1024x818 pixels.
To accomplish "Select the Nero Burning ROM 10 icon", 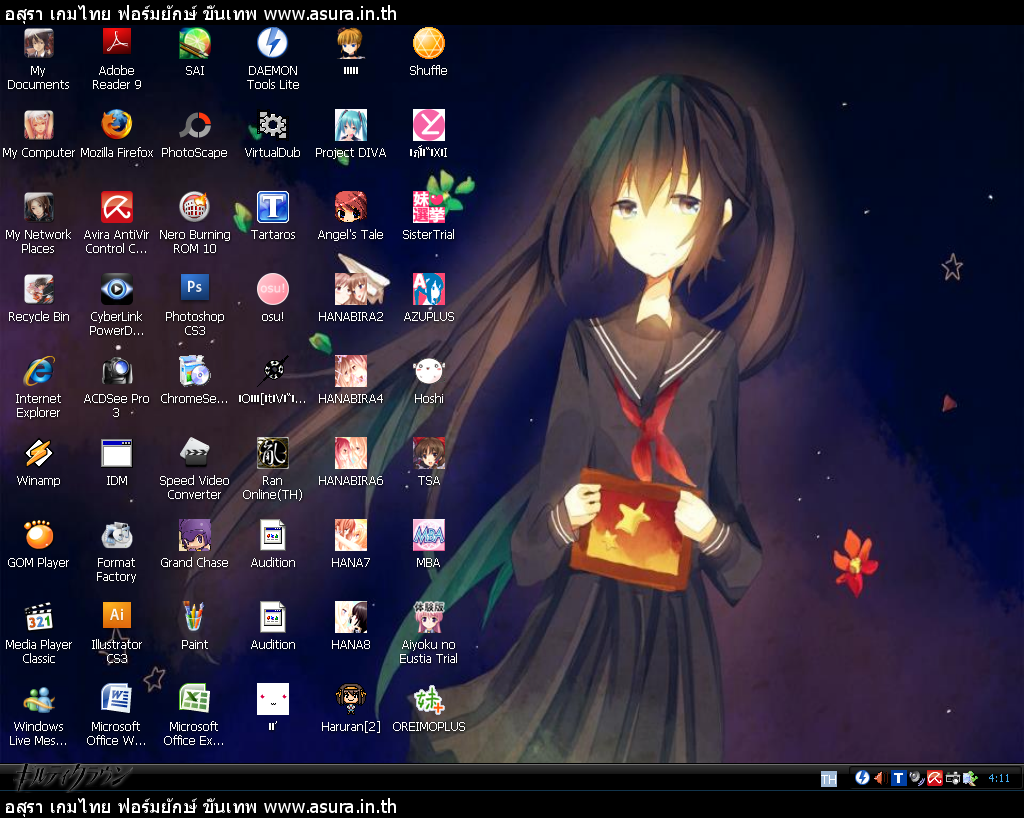I will (195, 223).
